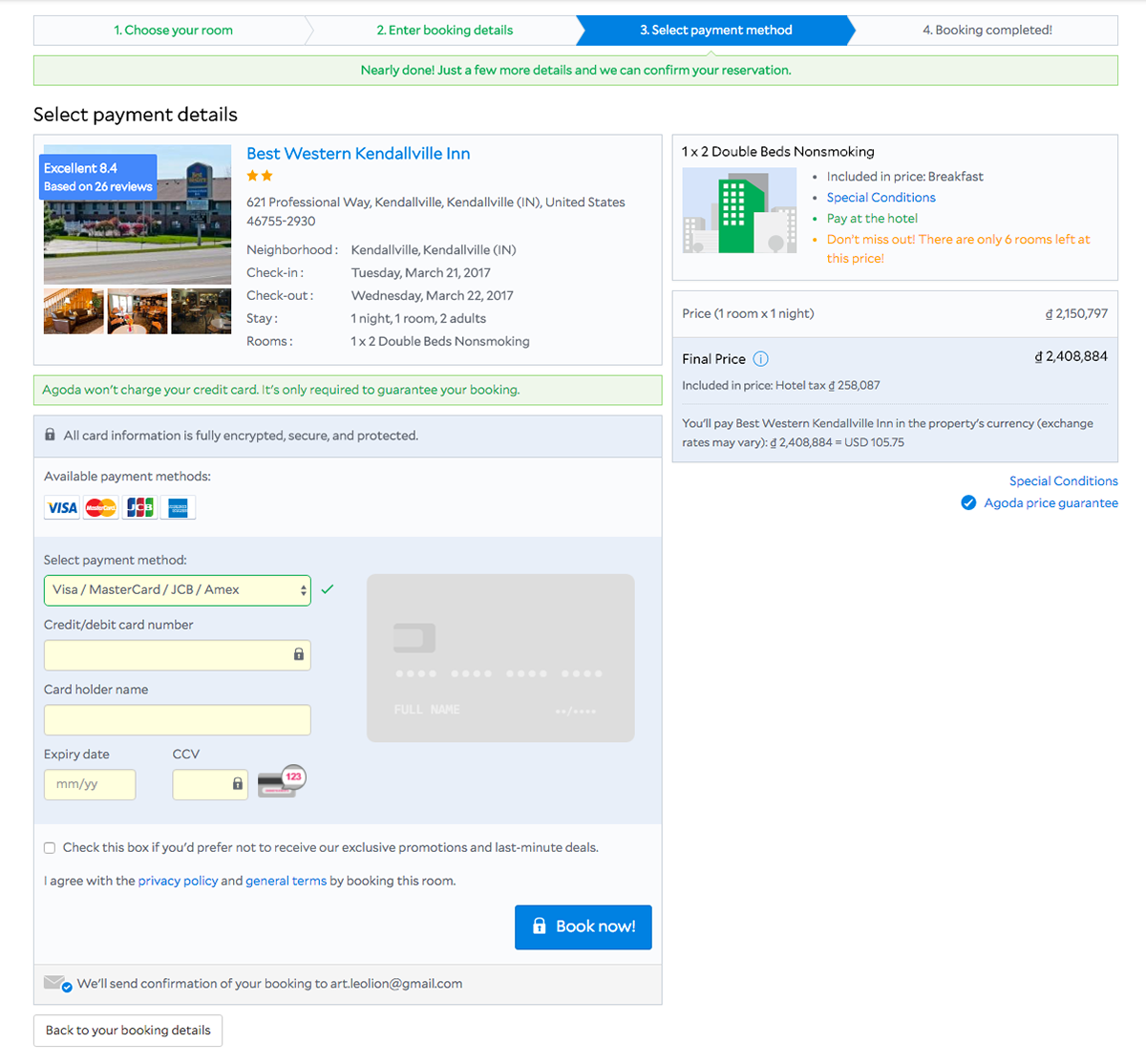This screenshot has height=1064, width=1146.
Task: Open the general terms link
Action: [x=286, y=882]
